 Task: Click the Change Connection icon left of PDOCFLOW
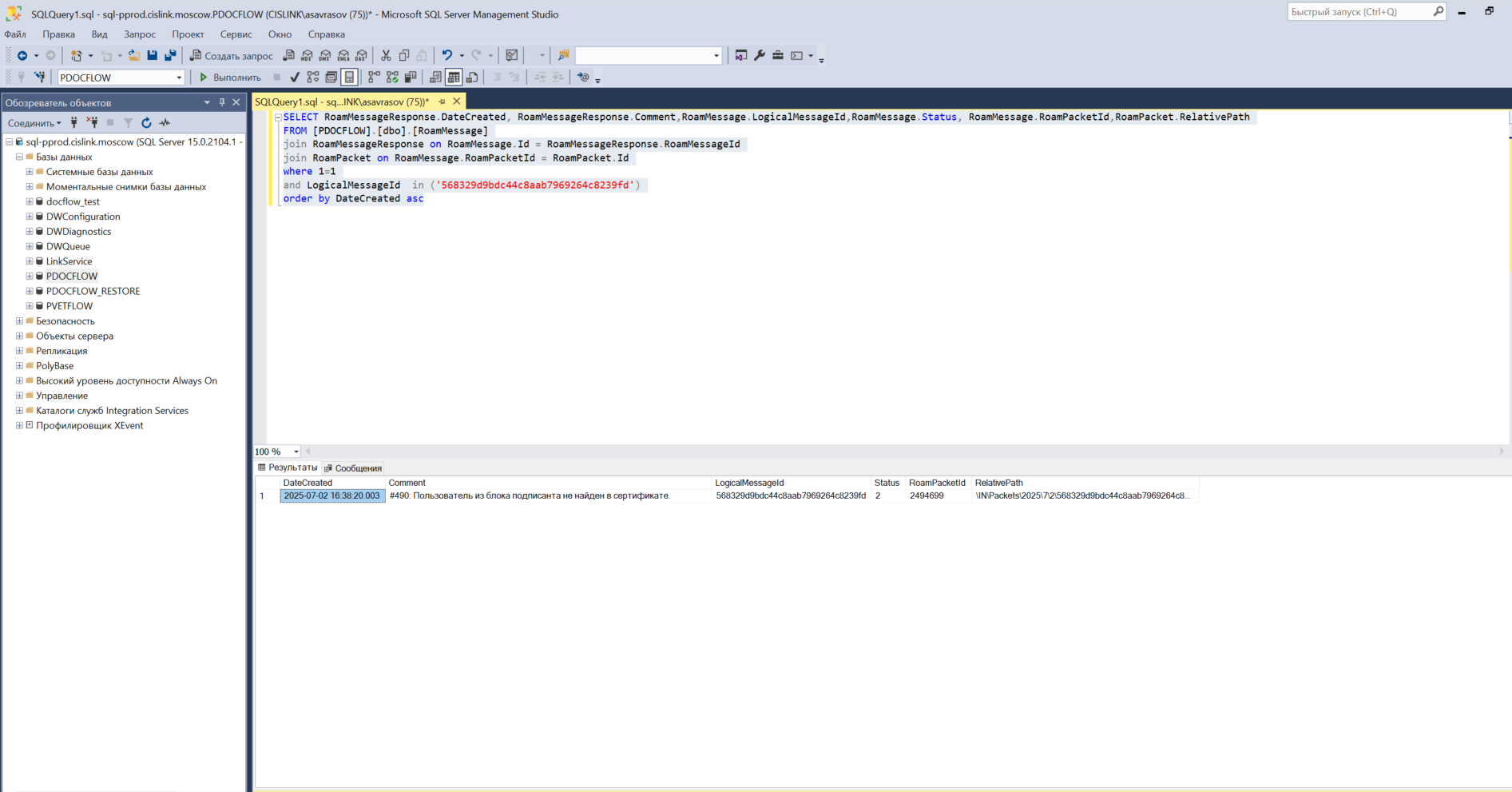(x=39, y=78)
